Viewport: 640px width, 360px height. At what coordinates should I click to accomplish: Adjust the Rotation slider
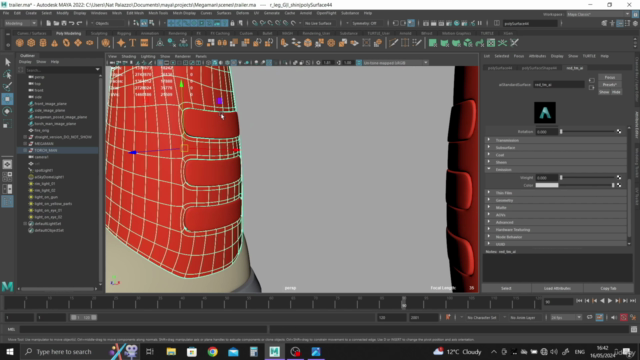click(x=588, y=131)
